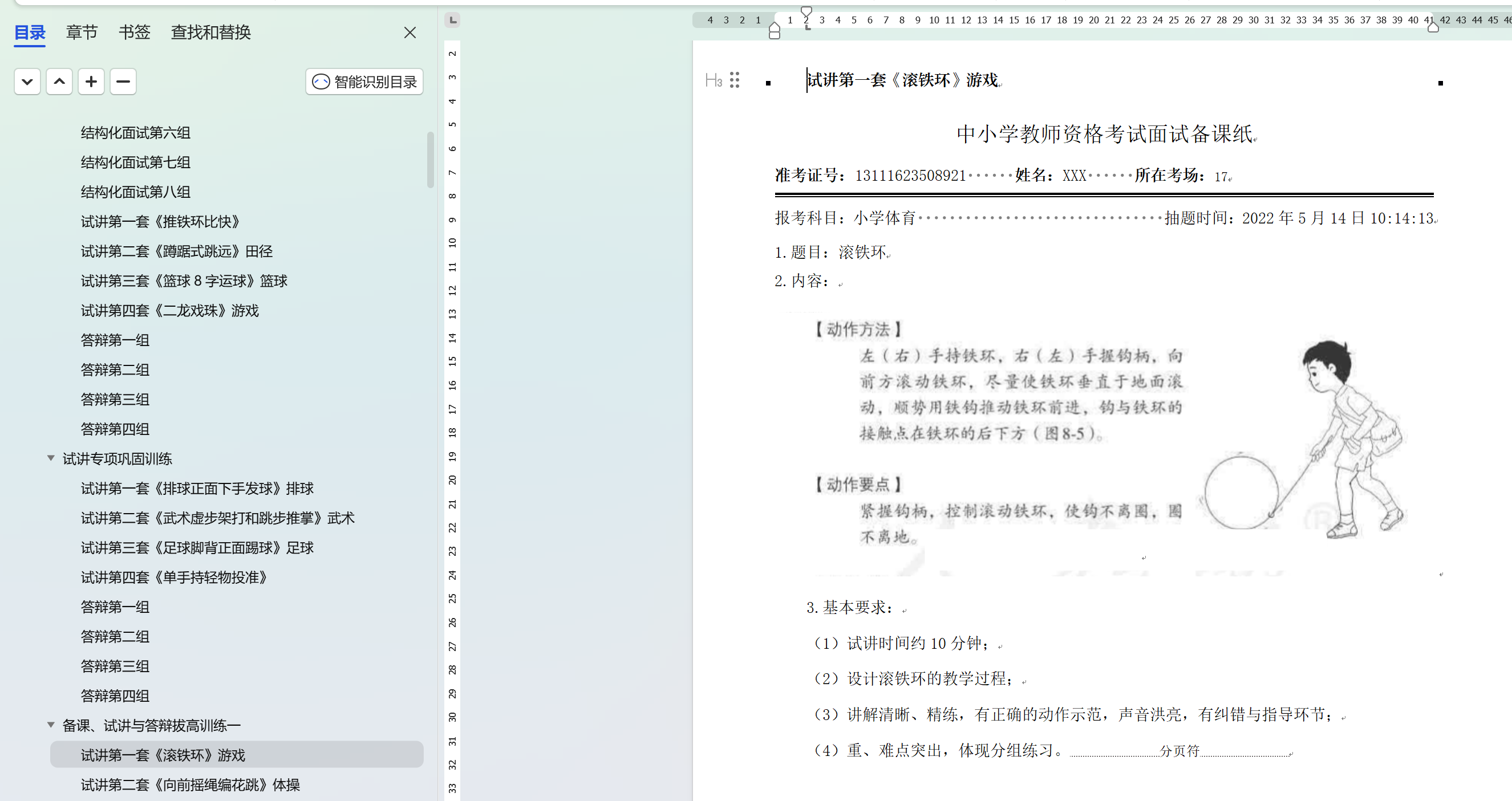Image resolution: width=1512 pixels, height=801 pixels.
Task: Open the 查找和替换 tab
Action: (210, 32)
